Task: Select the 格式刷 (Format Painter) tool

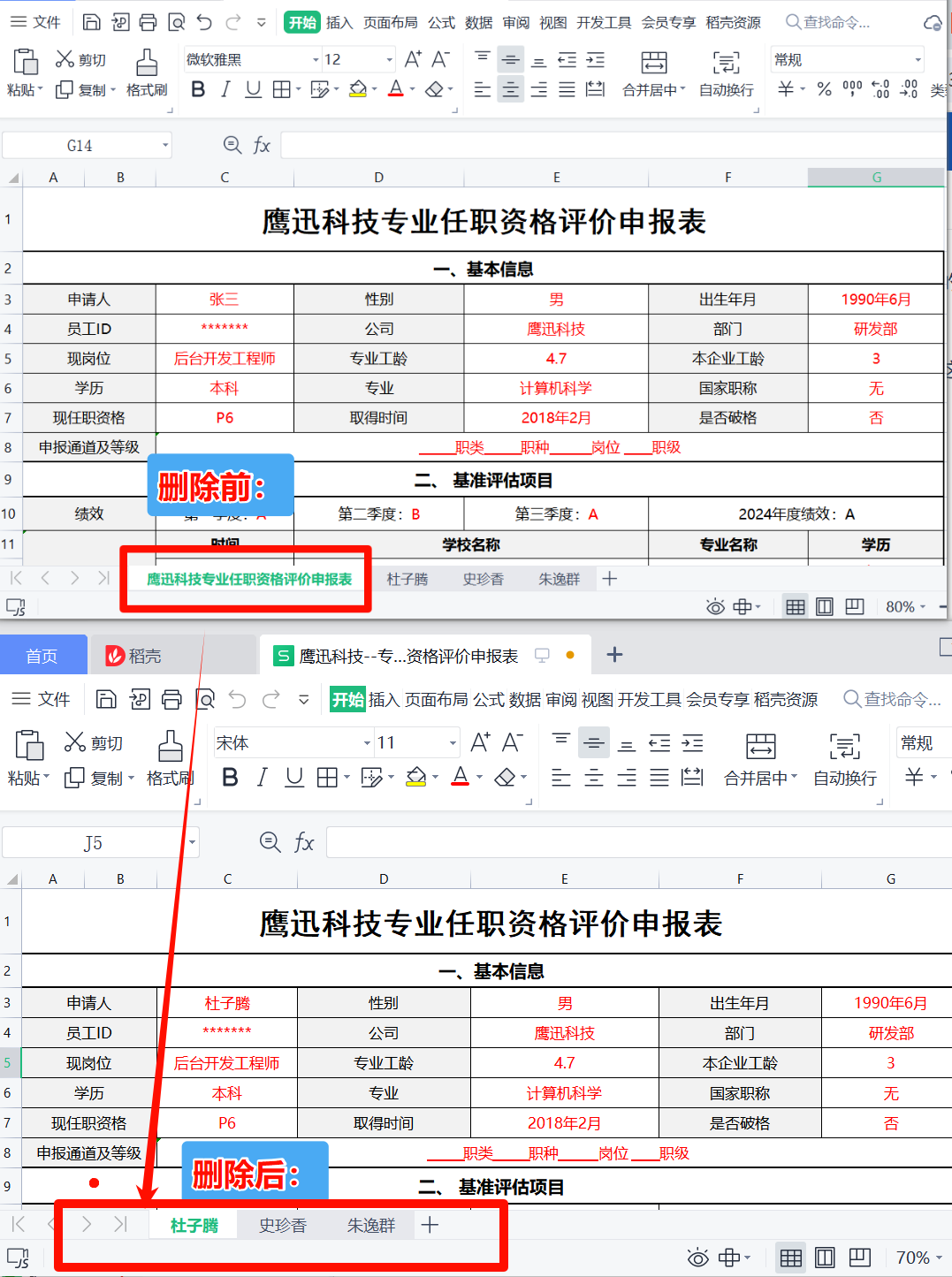Action: (x=170, y=760)
